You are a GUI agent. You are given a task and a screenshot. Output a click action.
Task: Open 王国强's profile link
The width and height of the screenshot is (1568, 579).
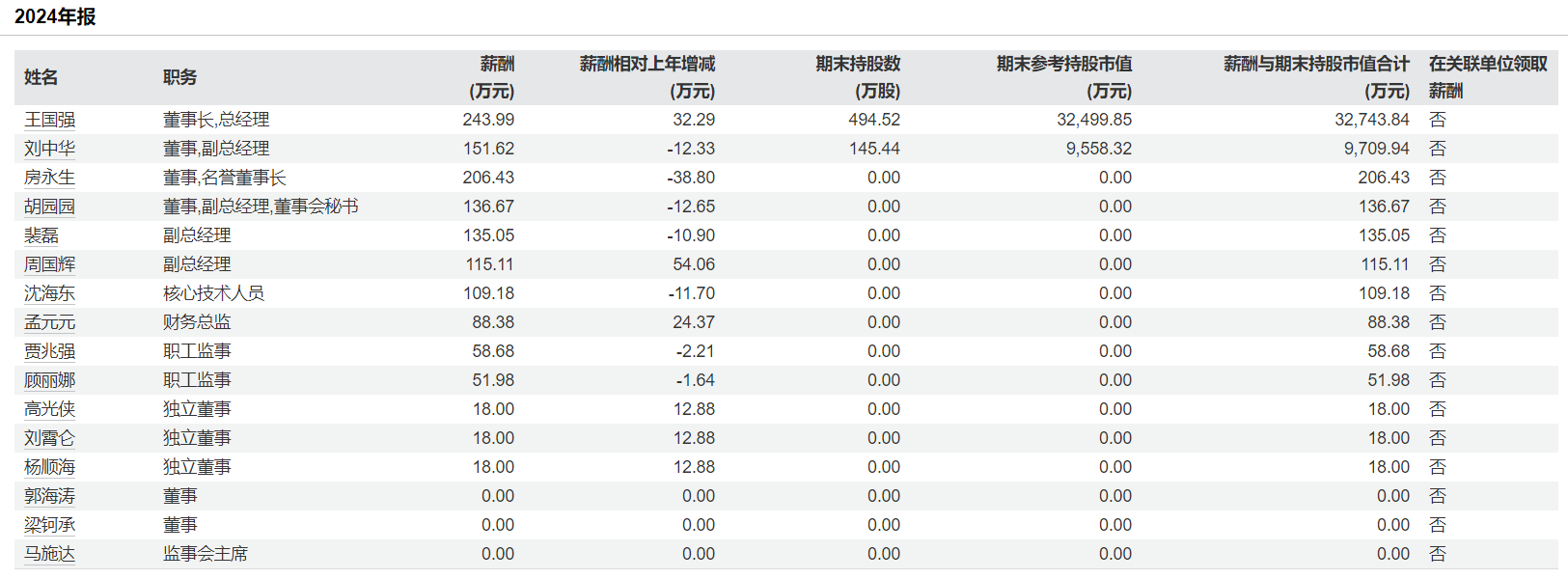pyautogui.click(x=49, y=120)
